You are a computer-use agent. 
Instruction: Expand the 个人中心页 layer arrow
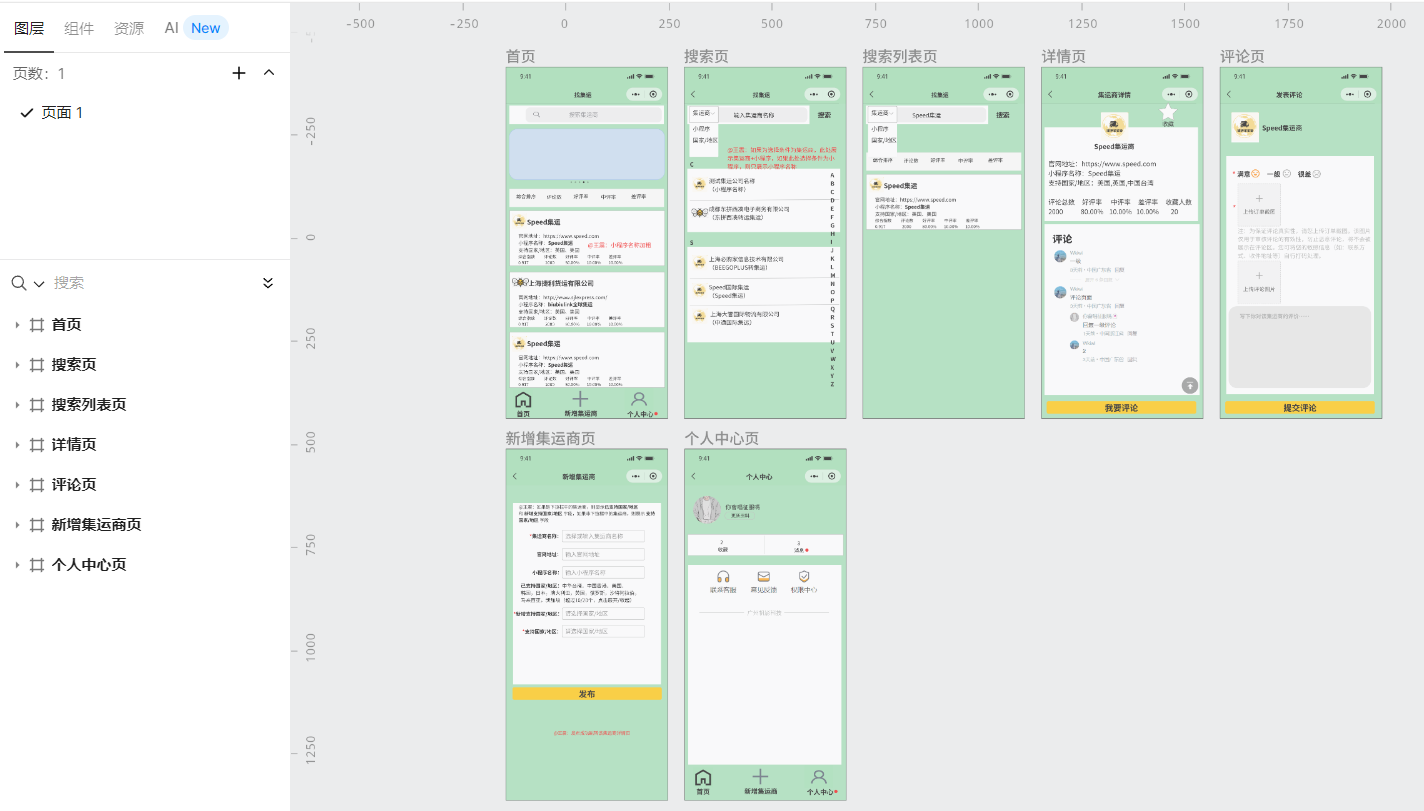(17, 565)
